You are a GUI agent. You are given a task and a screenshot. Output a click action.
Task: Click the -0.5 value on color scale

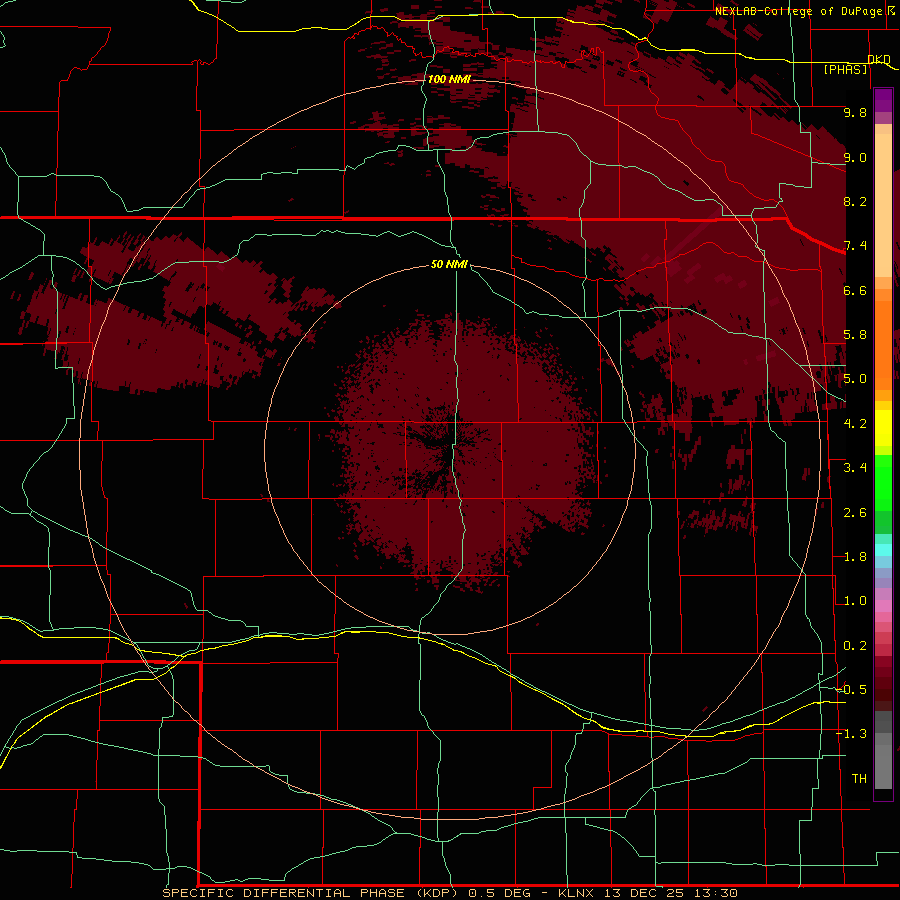tap(851, 690)
